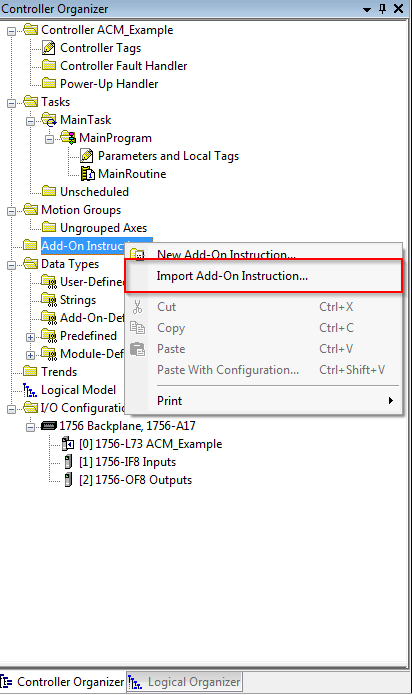Click the 1756-L73 ACM_Example controller icon
This screenshot has width=412, height=695.
(x=68, y=444)
